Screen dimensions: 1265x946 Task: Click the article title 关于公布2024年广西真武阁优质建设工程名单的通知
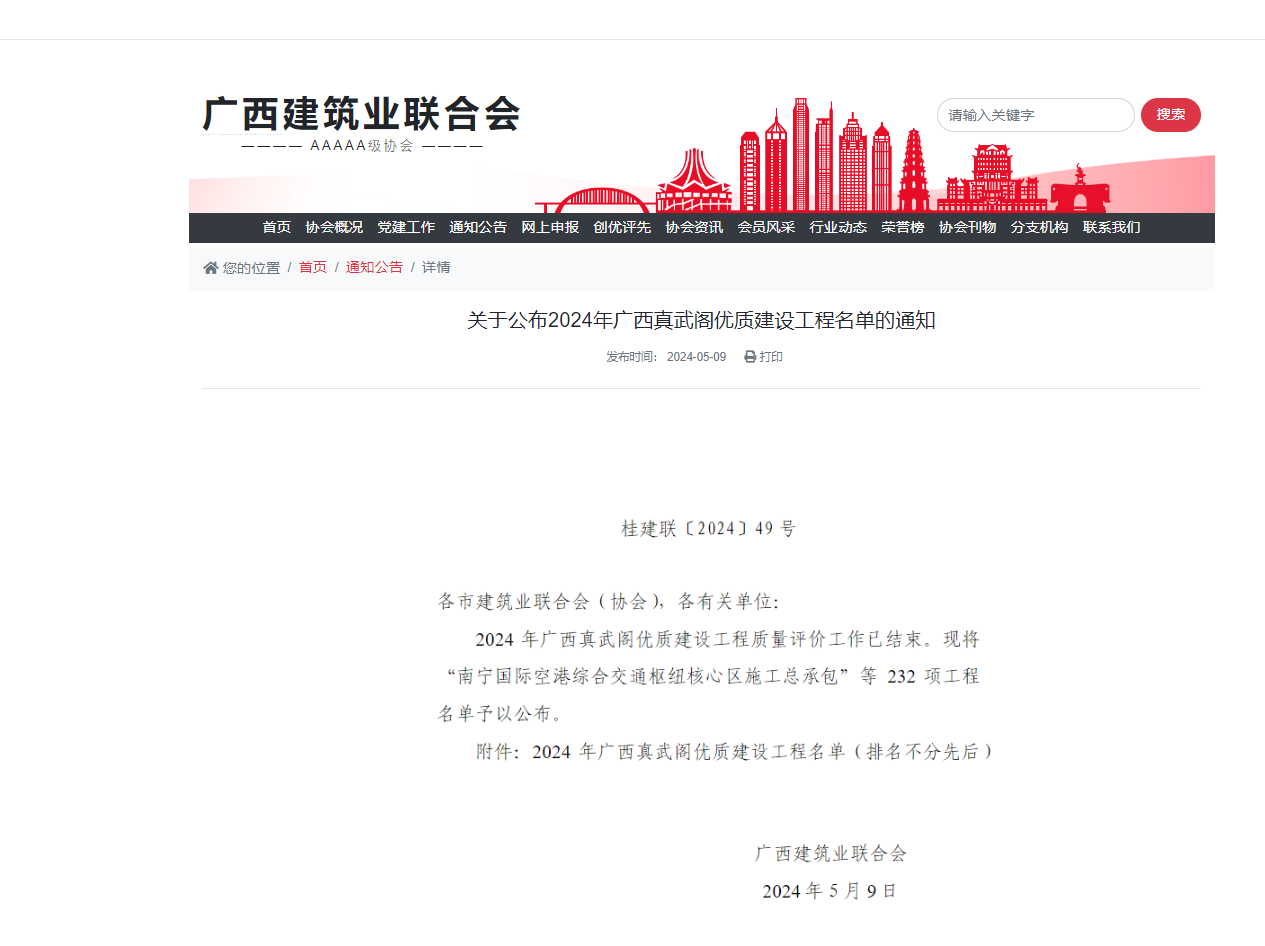tap(701, 321)
